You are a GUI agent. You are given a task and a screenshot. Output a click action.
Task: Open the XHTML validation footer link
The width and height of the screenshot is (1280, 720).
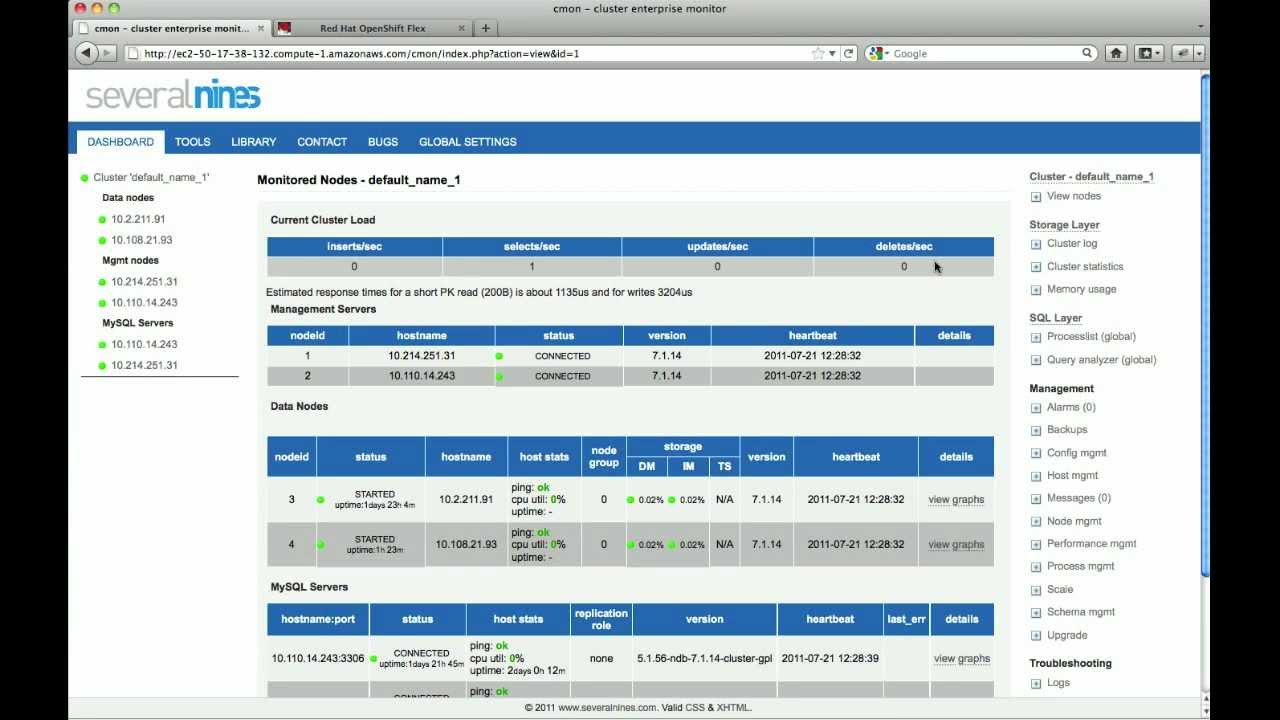733,708
